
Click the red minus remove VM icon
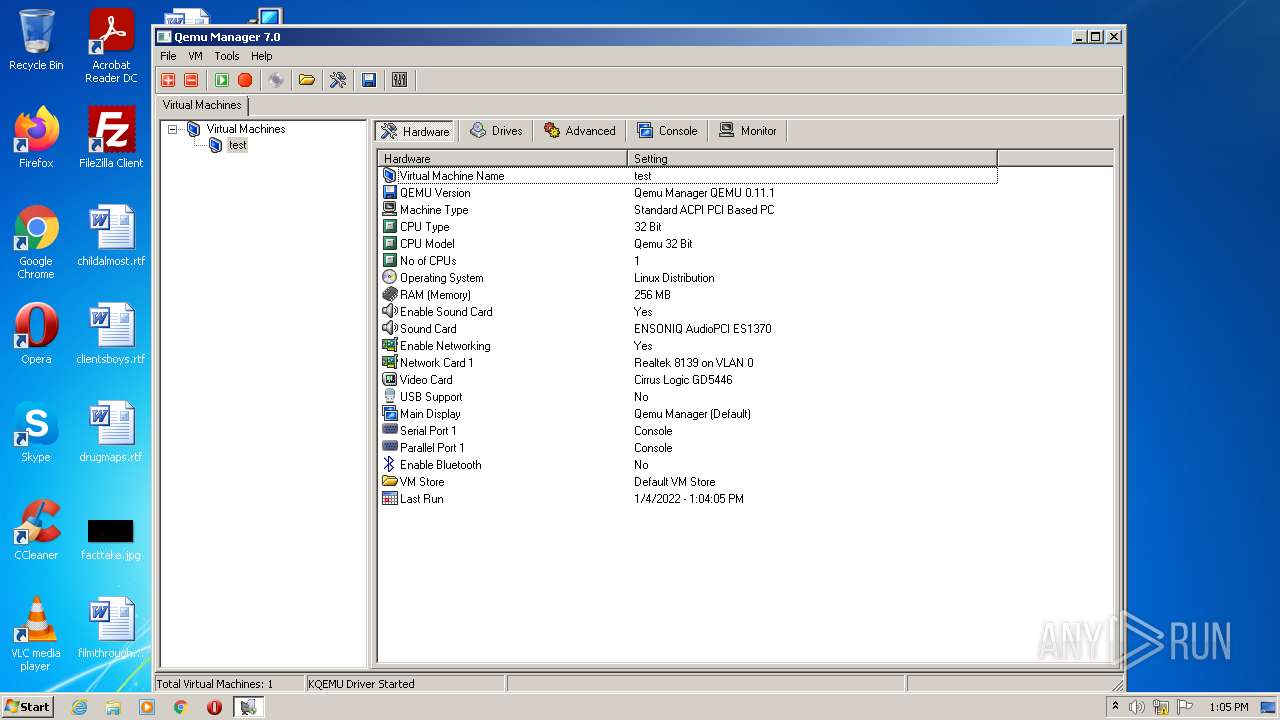coord(191,80)
